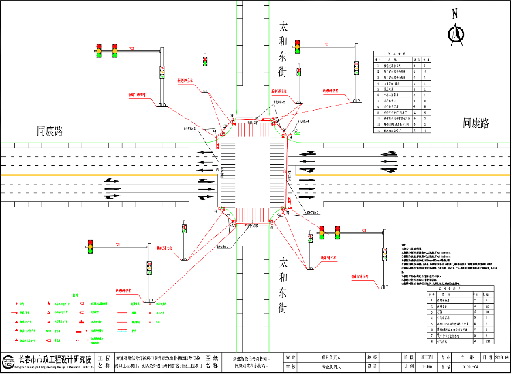Select the yellow road center line
Image resolution: width=512 pixels, height=374 pixels.
point(109,175)
